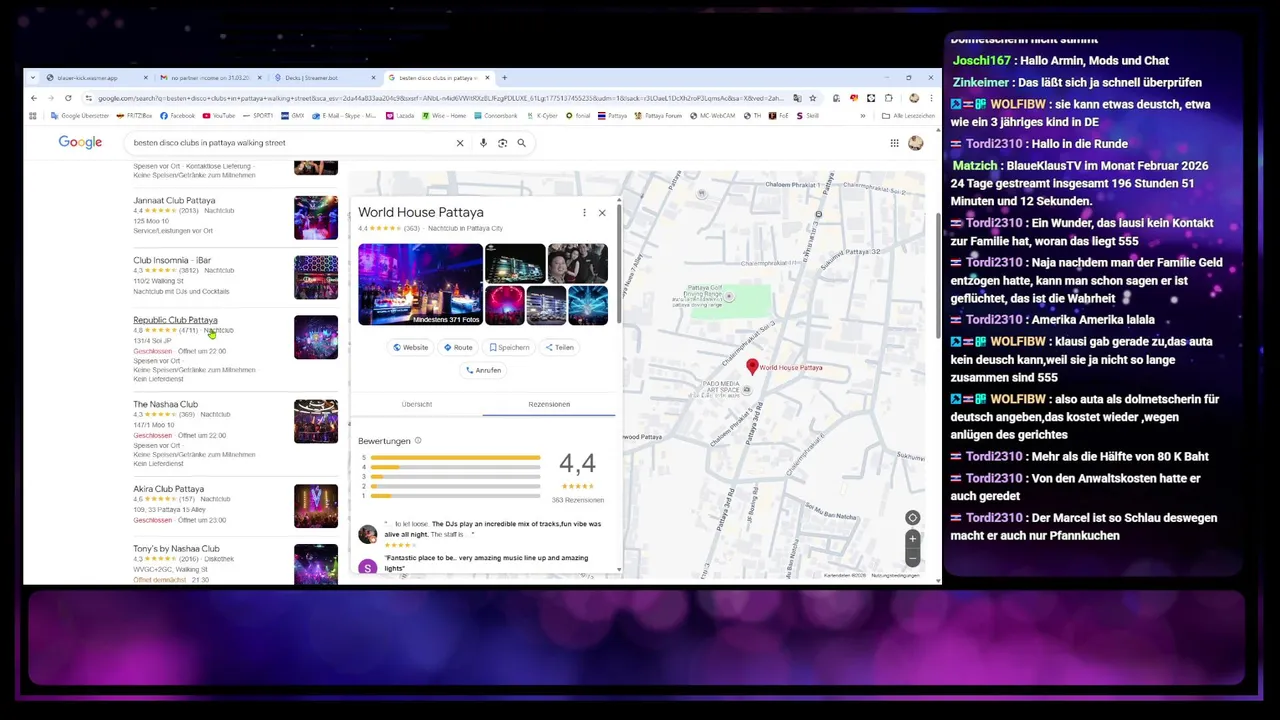Viewport: 1280px width, 720px height.
Task: Clear the Google search box with the X
Action: pos(460,143)
